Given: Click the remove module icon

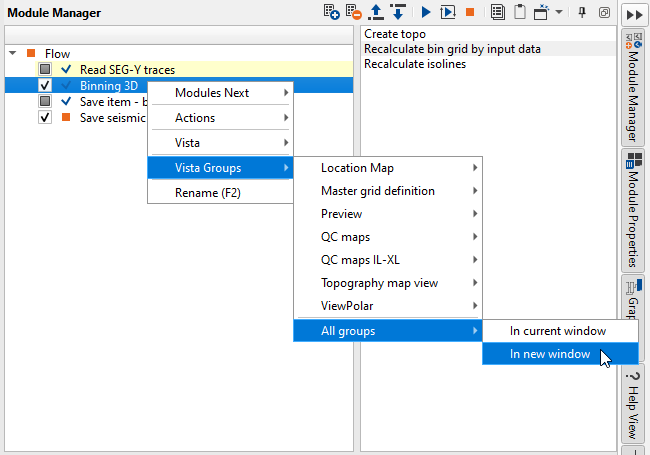Looking at the screenshot, I should coord(354,12).
